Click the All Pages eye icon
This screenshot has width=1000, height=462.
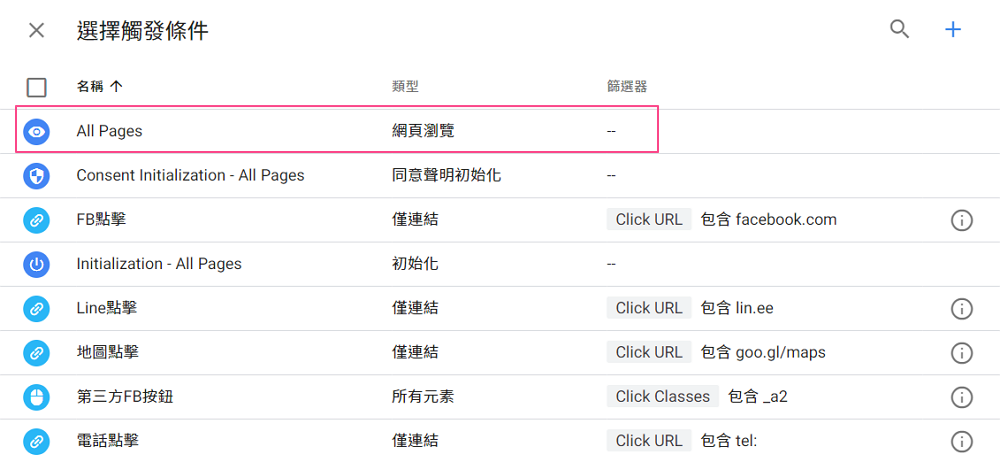(36, 131)
